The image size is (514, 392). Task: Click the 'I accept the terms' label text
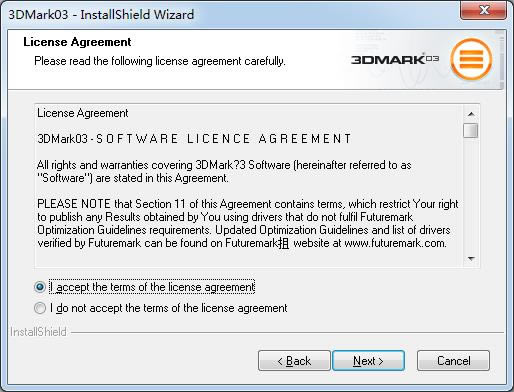point(152,287)
